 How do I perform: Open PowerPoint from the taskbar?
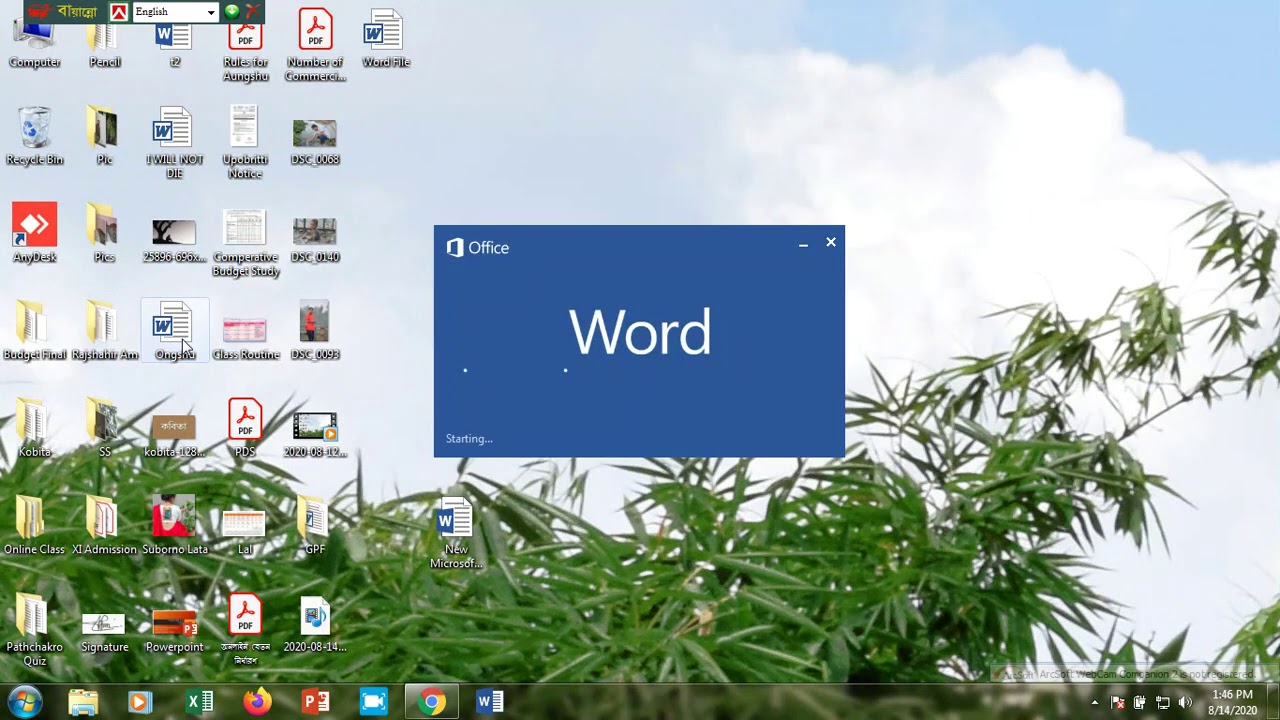click(x=315, y=702)
